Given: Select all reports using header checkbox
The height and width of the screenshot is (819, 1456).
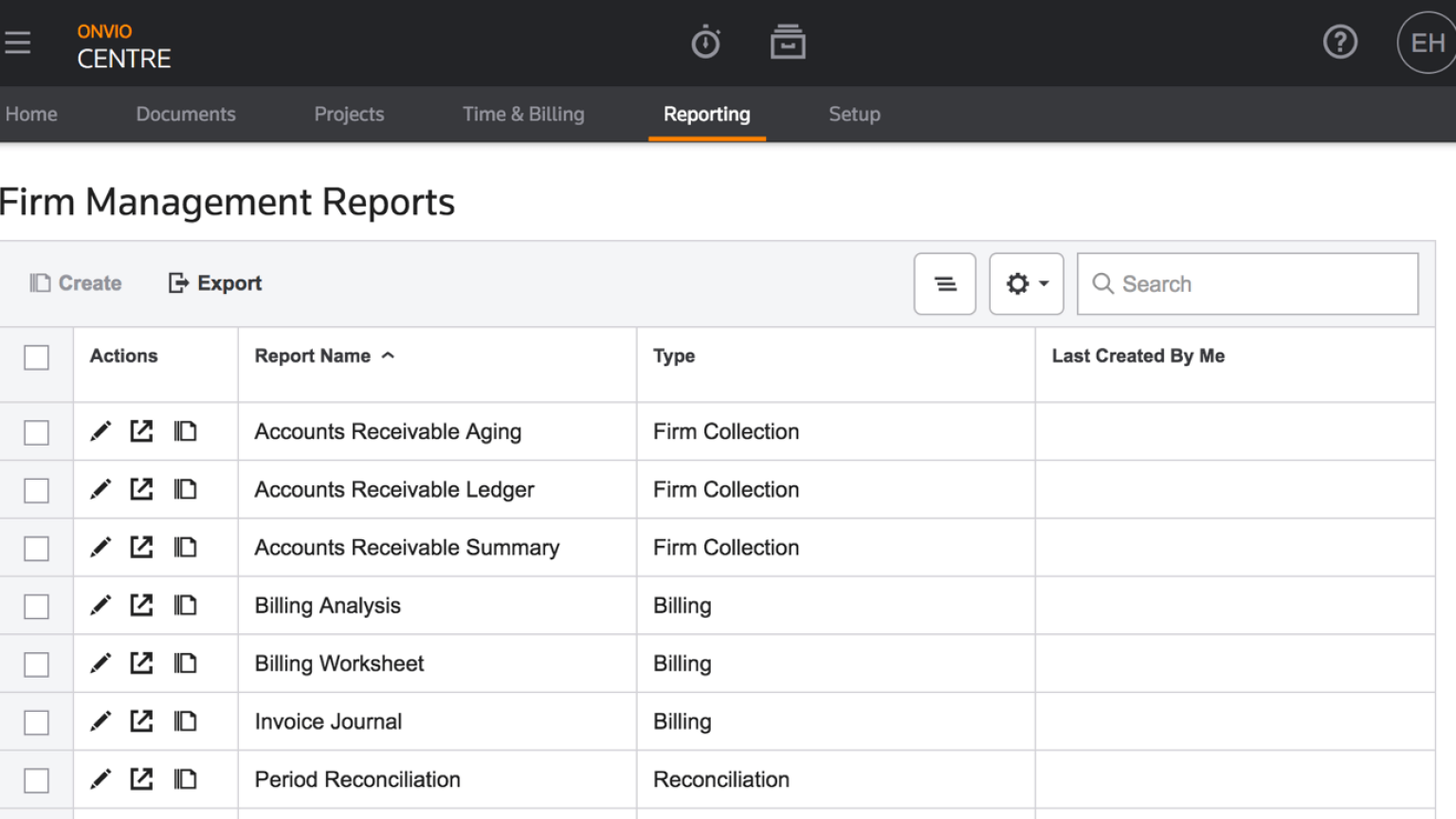Looking at the screenshot, I should (x=36, y=357).
